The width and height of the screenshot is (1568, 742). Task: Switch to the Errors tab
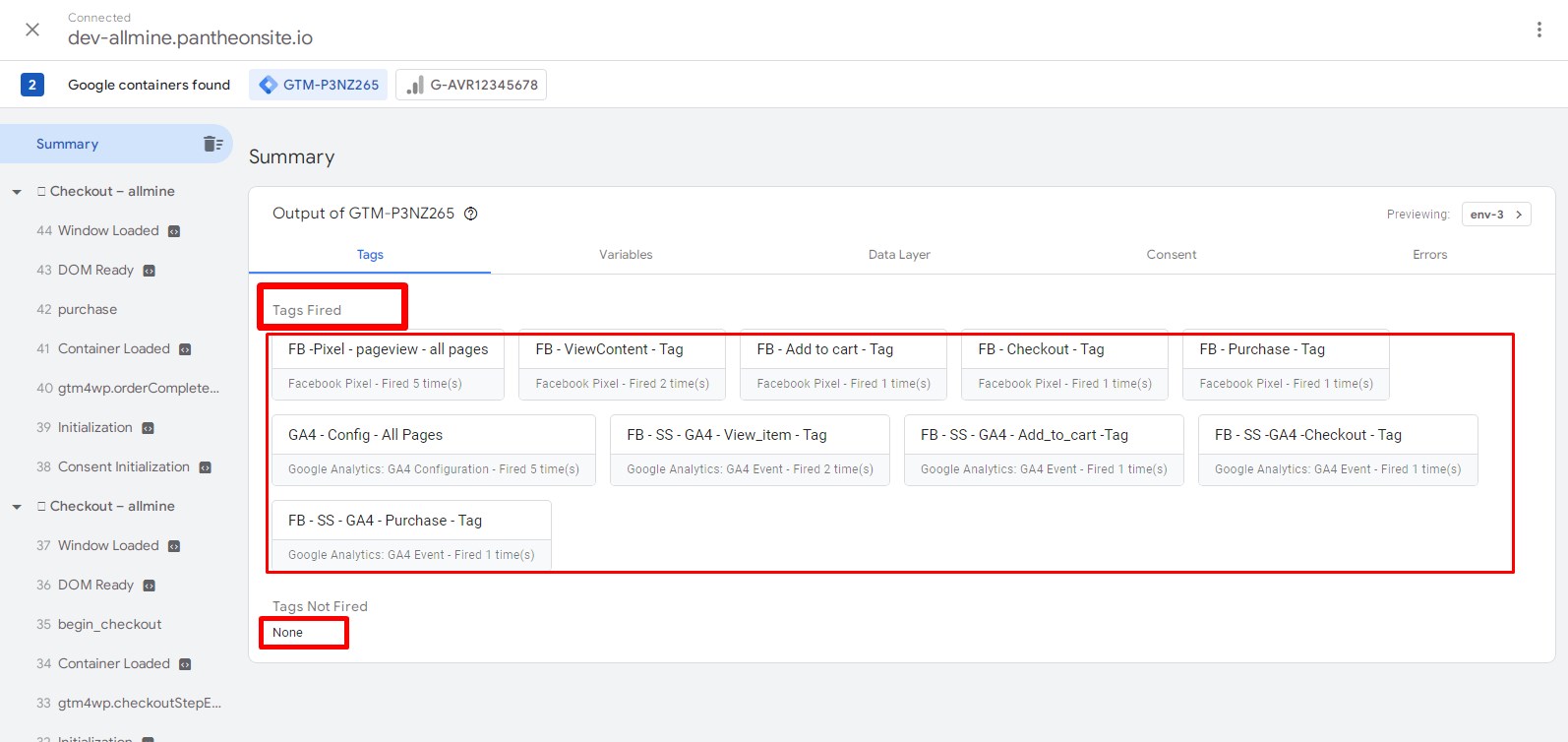click(x=1430, y=254)
